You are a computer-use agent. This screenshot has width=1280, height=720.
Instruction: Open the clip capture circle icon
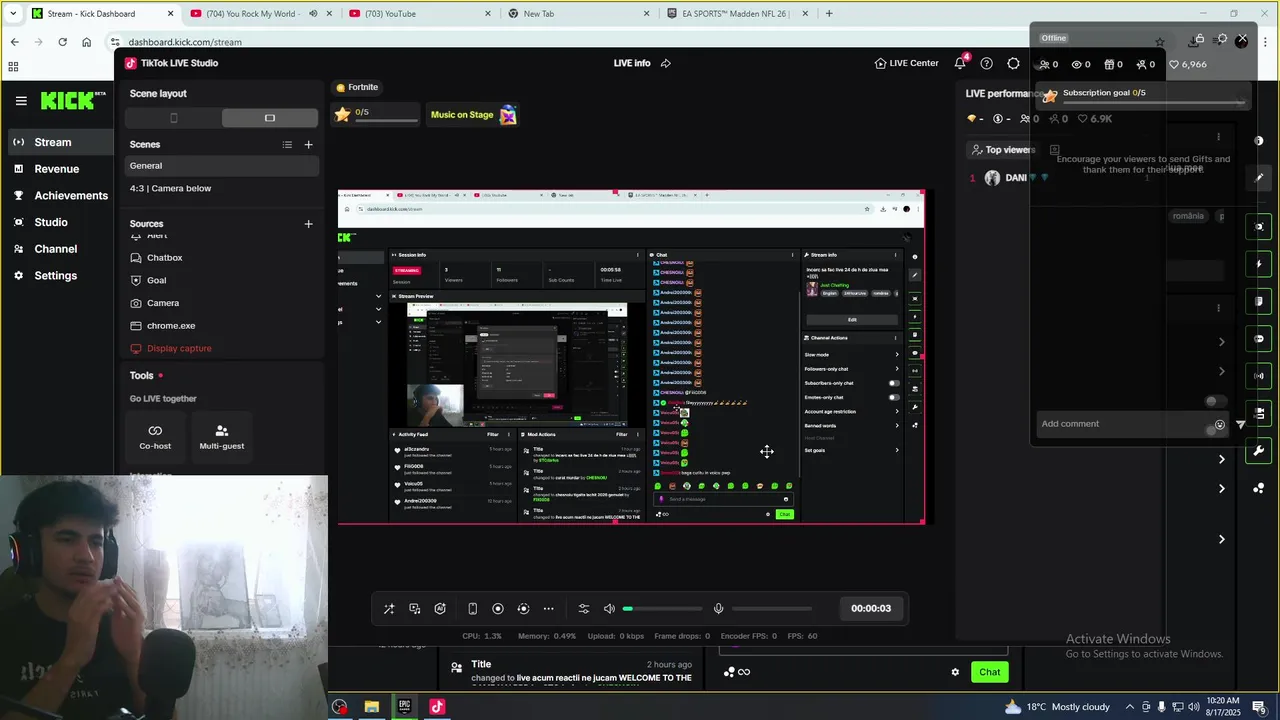tap(523, 609)
